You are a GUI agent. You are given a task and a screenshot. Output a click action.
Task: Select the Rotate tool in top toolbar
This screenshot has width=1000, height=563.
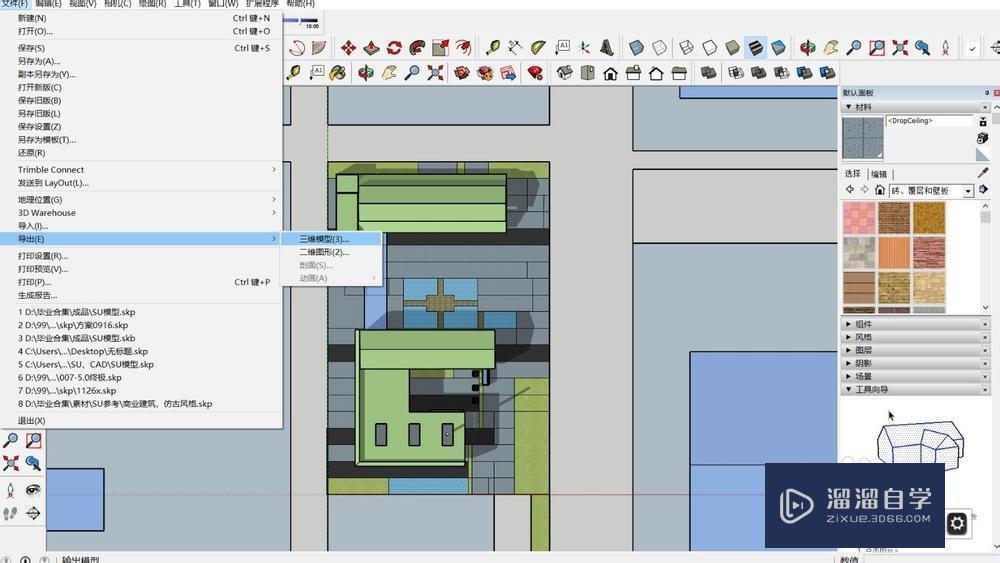[394, 48]
